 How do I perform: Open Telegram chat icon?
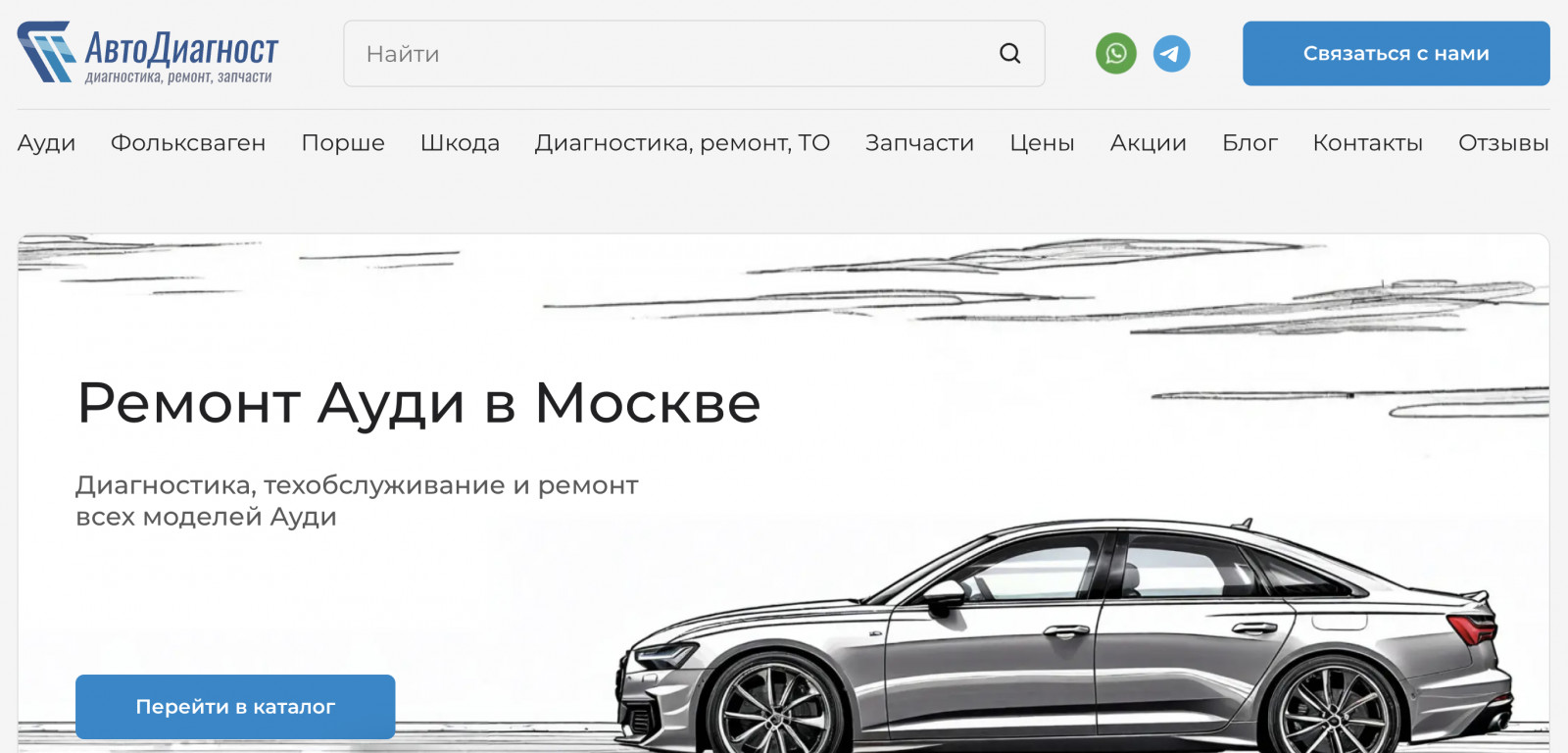(1171, 53)
